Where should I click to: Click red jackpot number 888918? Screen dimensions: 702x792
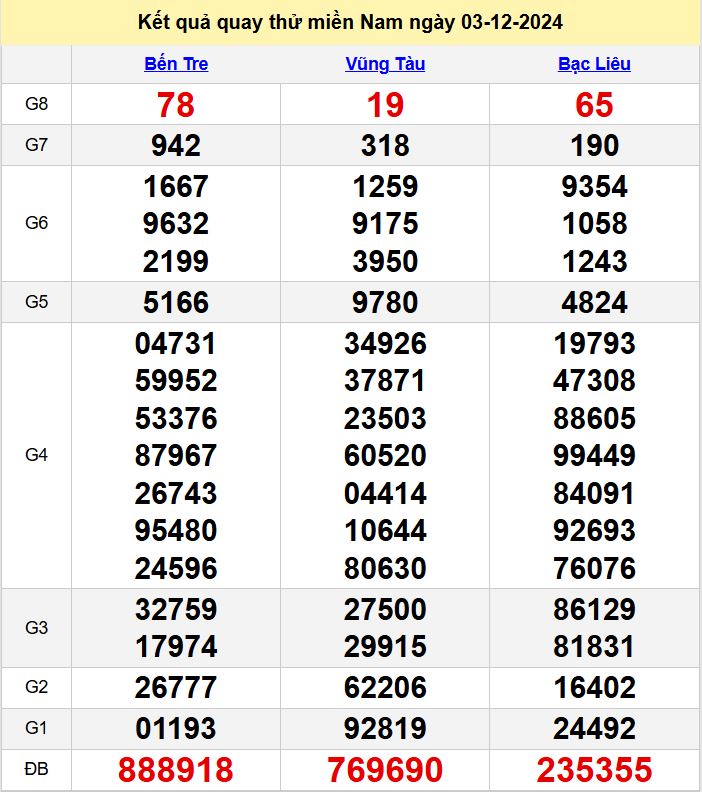coord(176,770)
